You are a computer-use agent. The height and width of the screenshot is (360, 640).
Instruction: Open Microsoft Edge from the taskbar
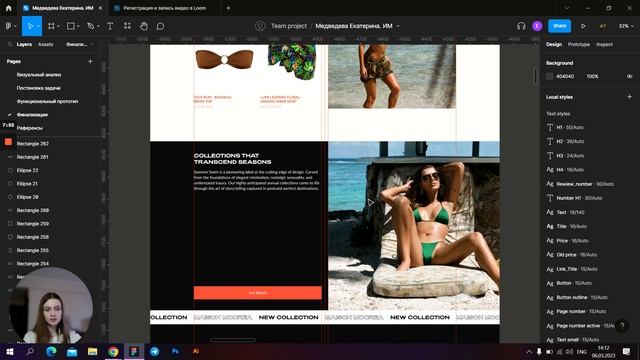pyautogui.click(x=51, y=351)
